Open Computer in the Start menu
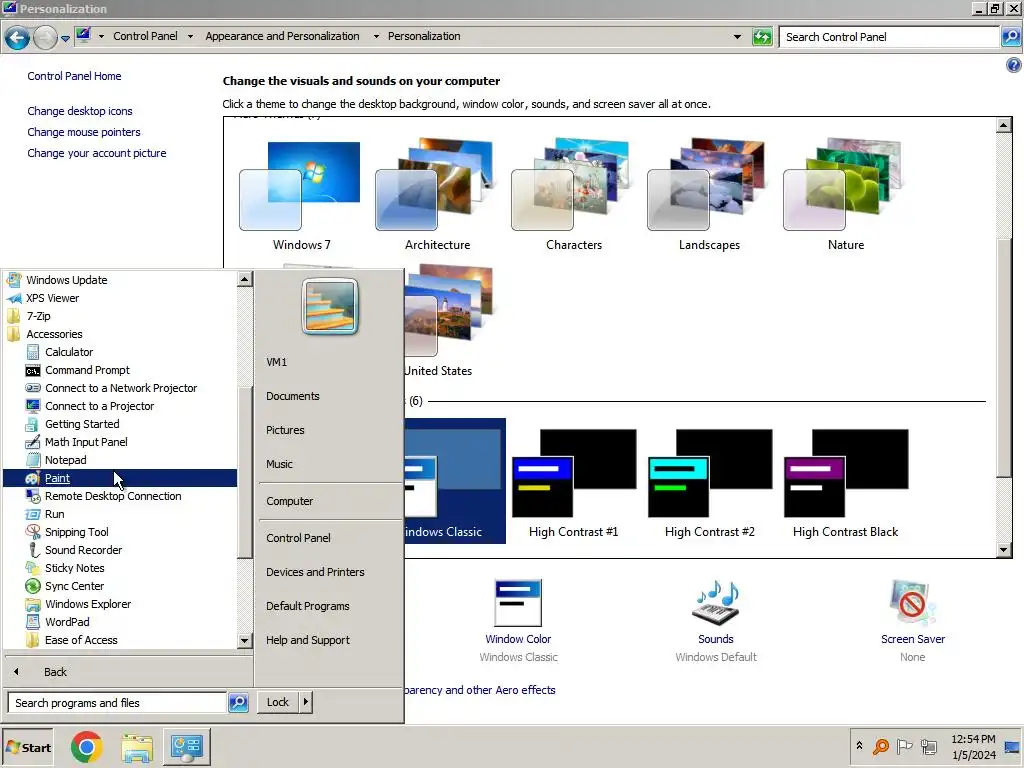Image resolution: width=1024 pixels, height=768 pixels. tap(289, 501)
